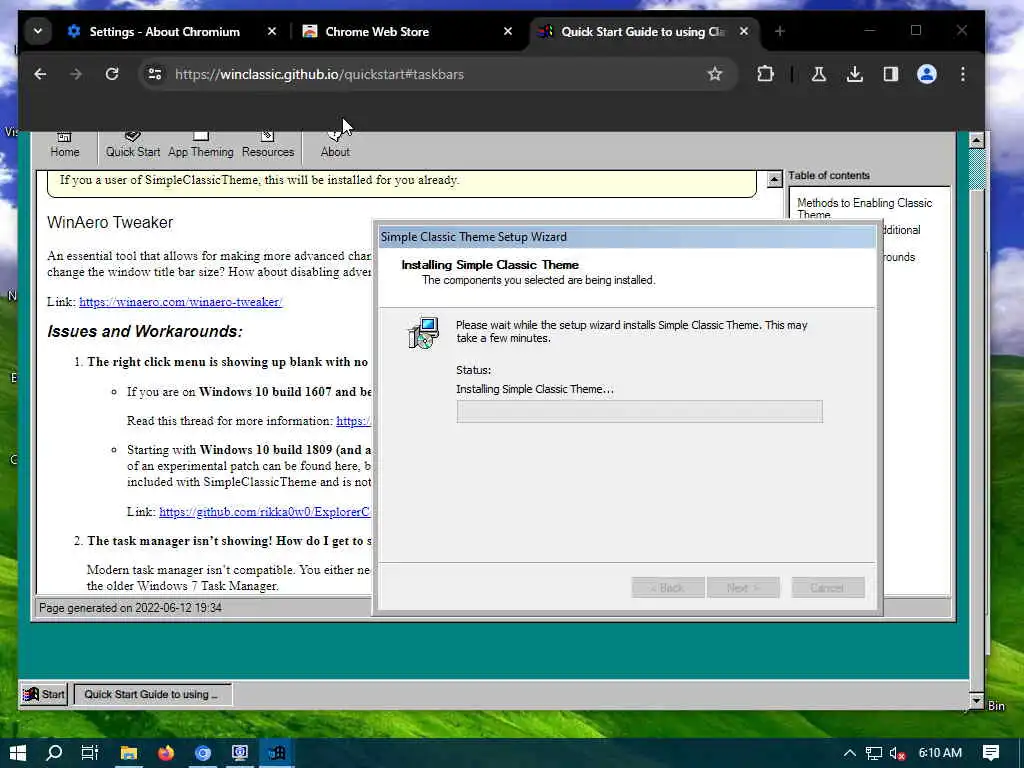Open the profile avatar menu
Screen dimensions: 1024x768
[927, 74]
